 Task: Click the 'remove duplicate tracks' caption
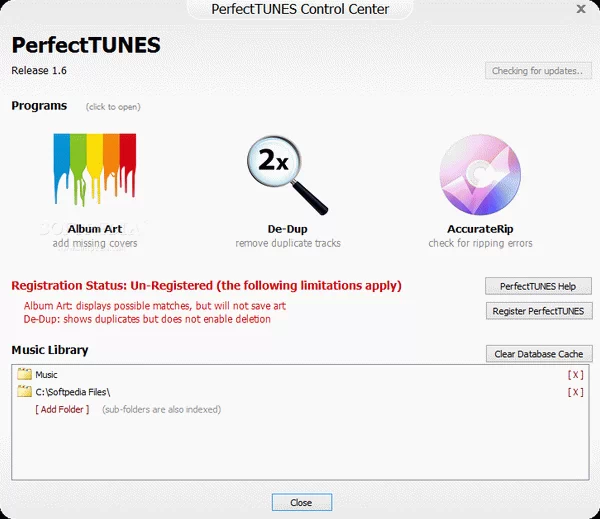point(288,243)
